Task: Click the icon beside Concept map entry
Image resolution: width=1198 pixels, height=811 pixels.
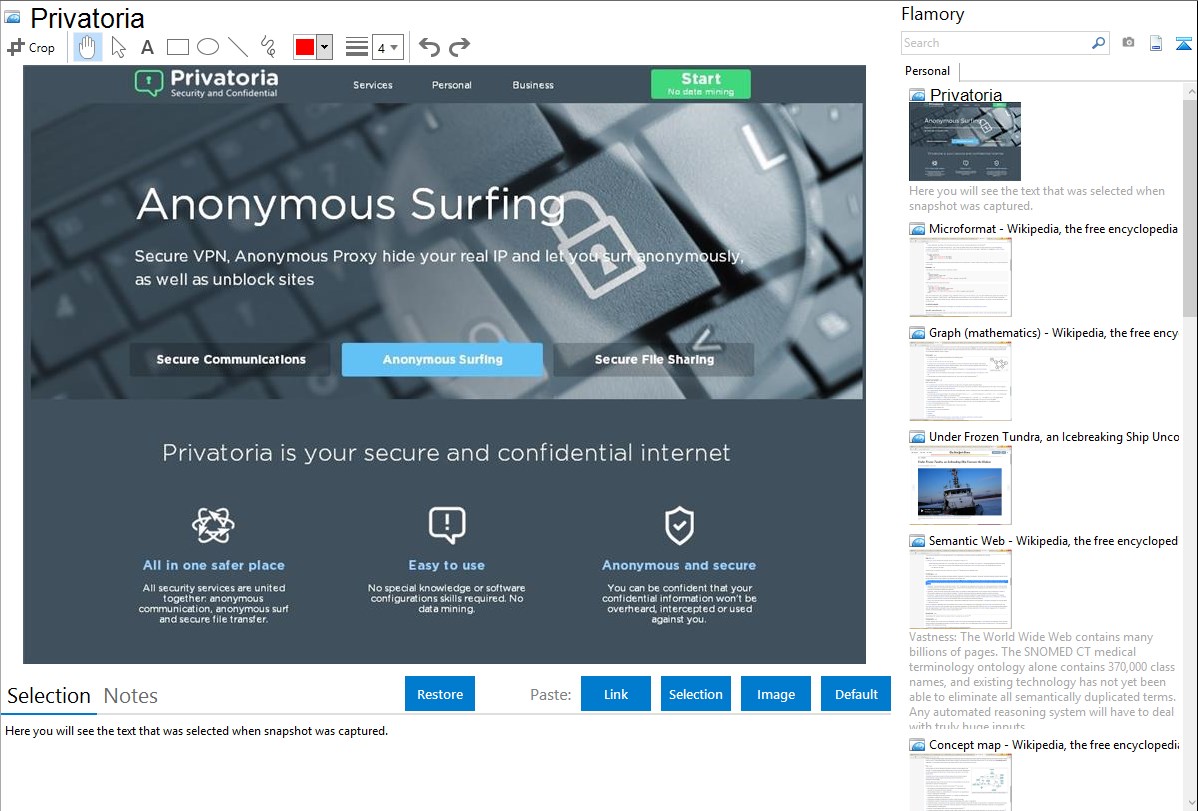Action: [x=917, y=745]
